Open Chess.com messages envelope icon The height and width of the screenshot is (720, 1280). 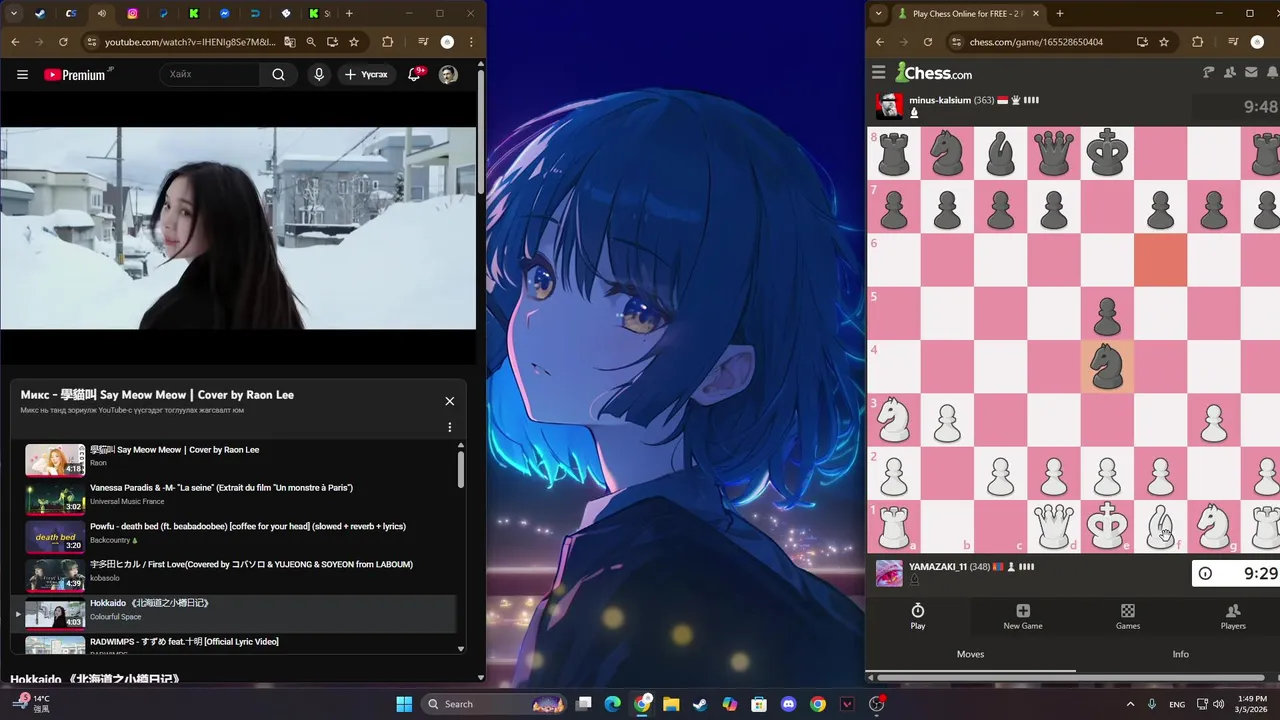[1251, 72]
